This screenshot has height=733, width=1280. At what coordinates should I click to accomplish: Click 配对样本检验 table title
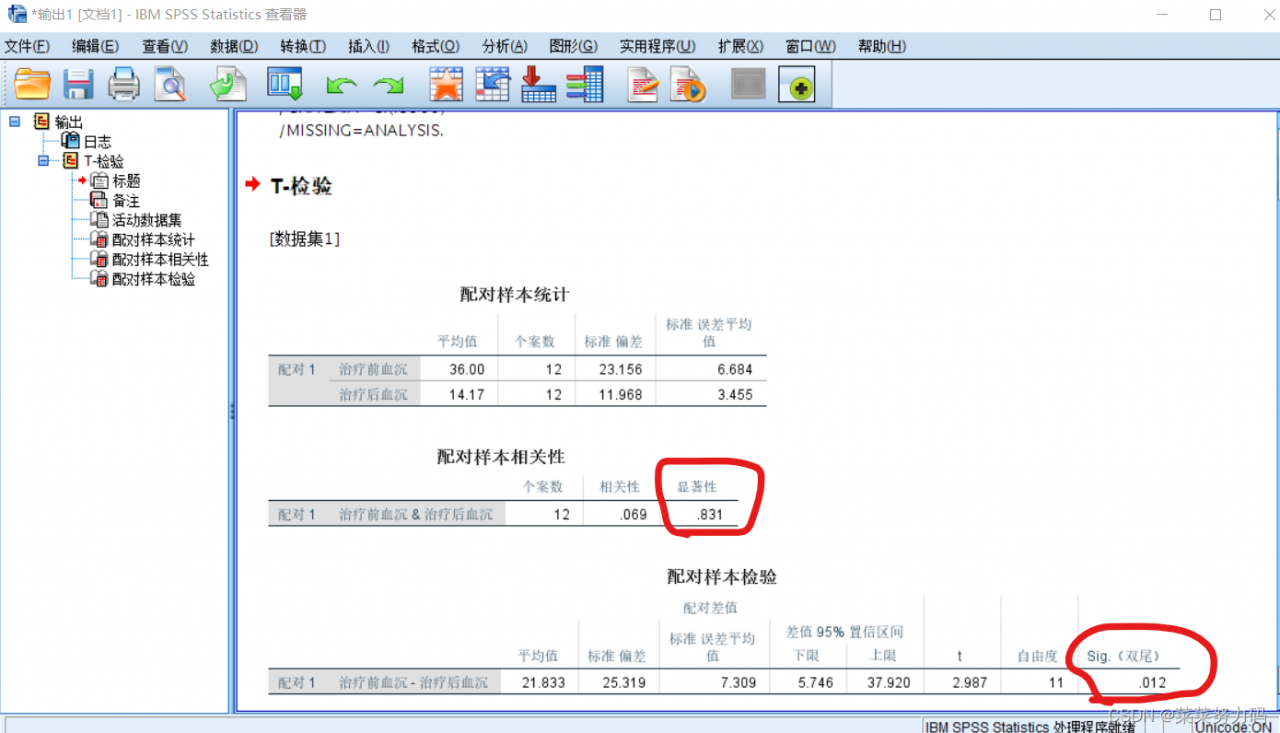pos(722,577)
